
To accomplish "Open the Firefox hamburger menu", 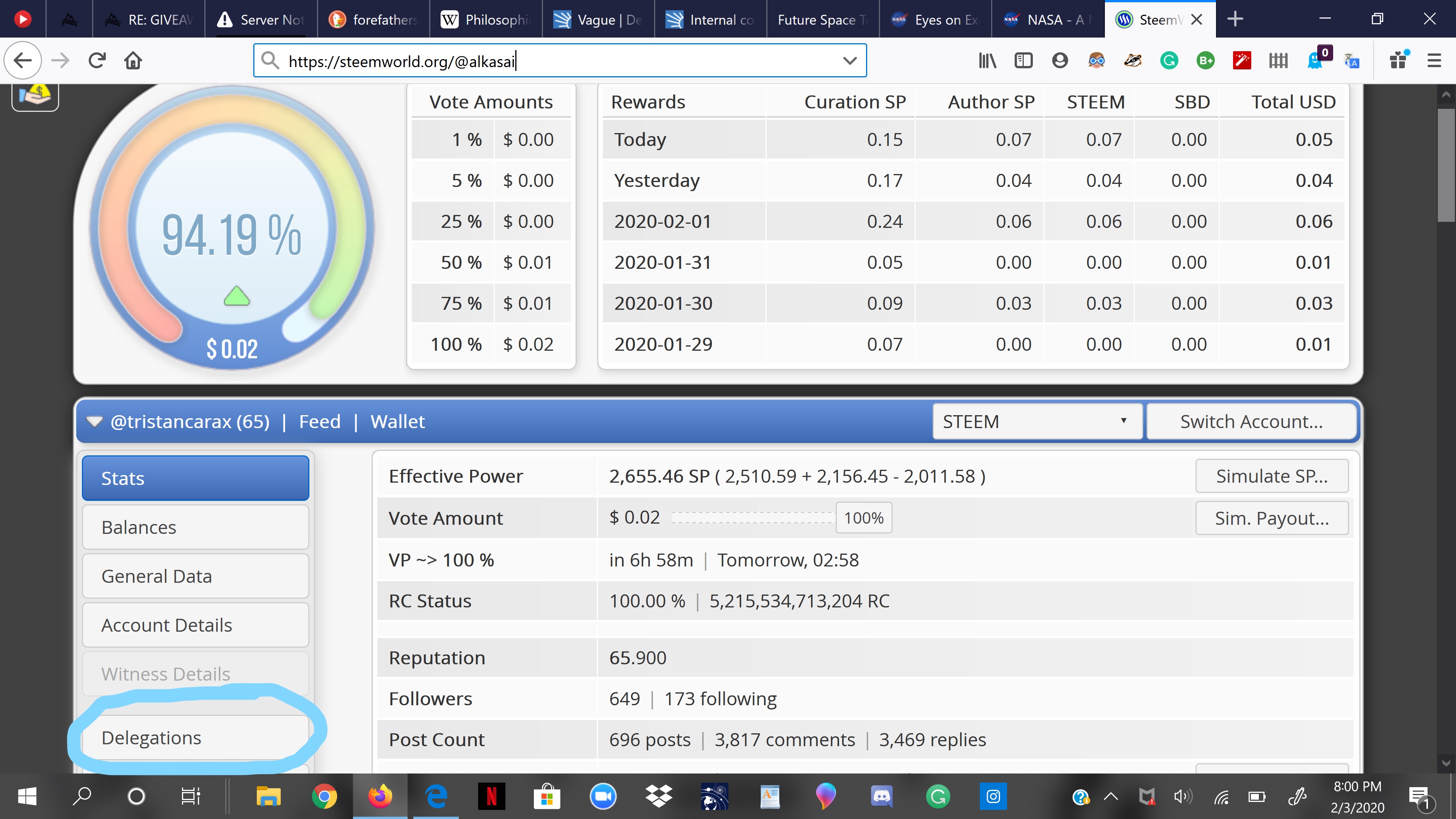I will tap(1434, 61).
